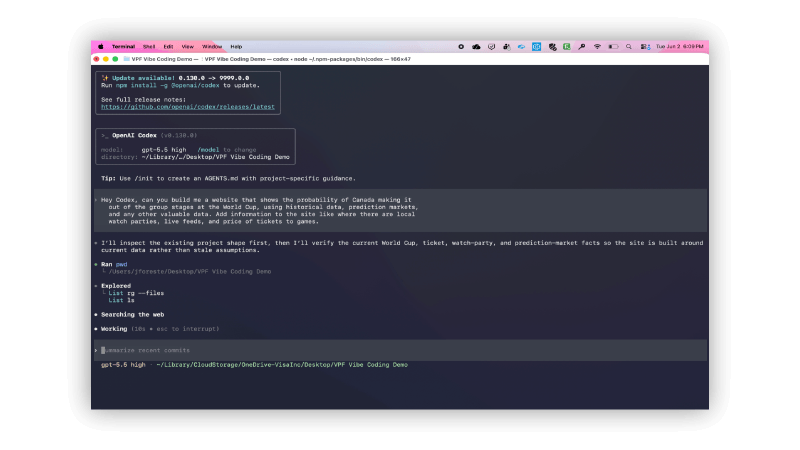
Task: Click the npm install -g @openai/codex command
Action: (x=167, y=85)
